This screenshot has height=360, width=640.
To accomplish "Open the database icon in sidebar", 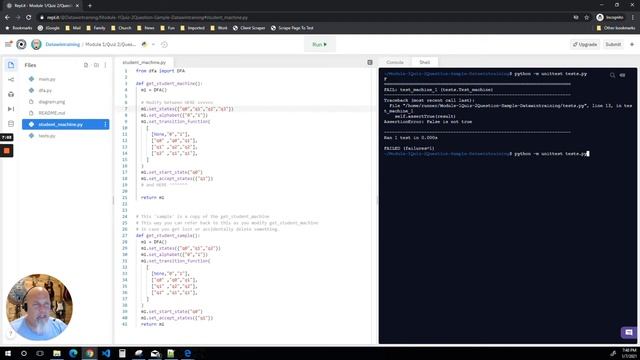I will coord(11,124).
